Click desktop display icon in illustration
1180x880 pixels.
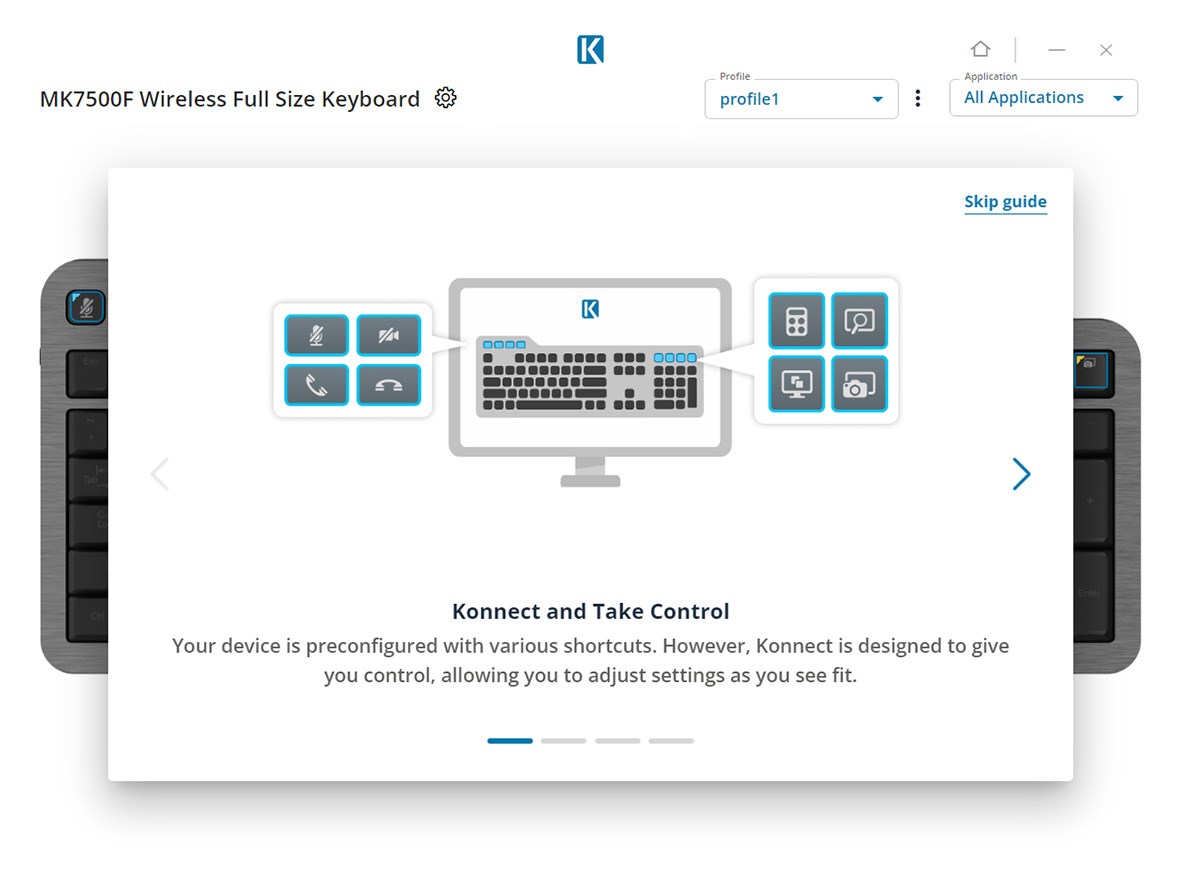796,384
